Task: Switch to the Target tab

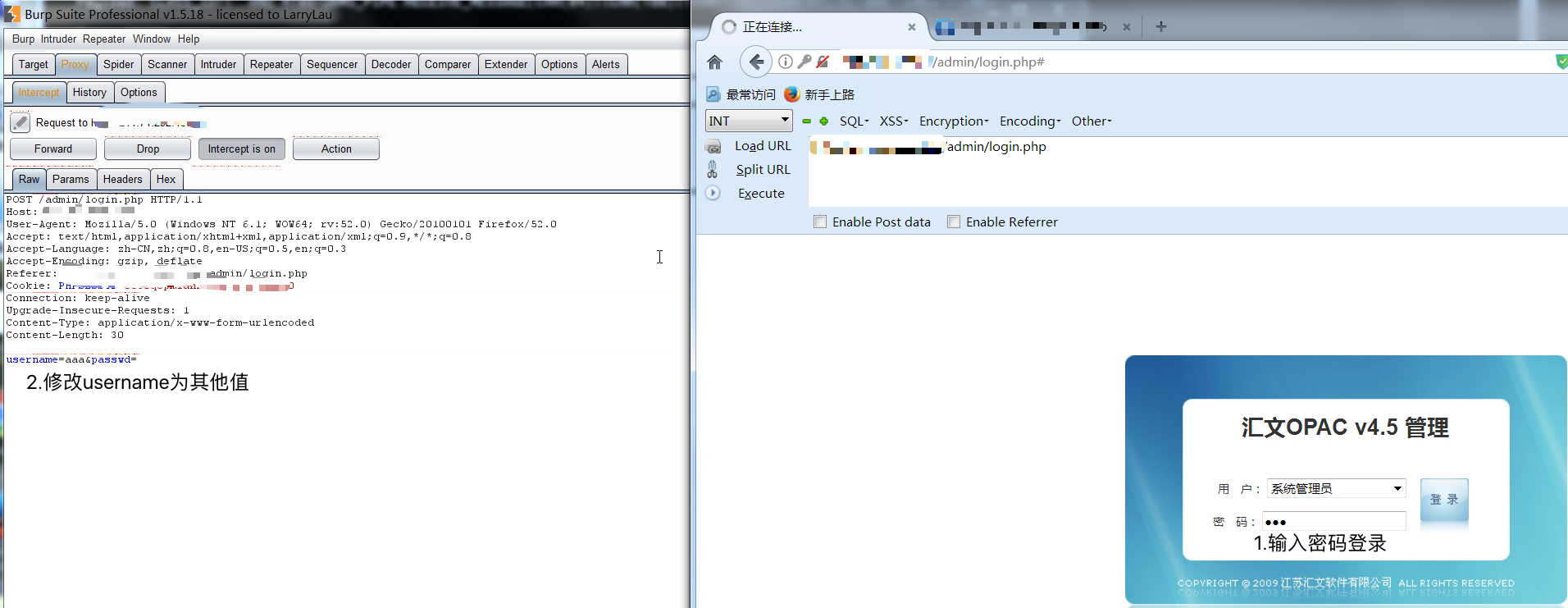Action: point(34,64)
